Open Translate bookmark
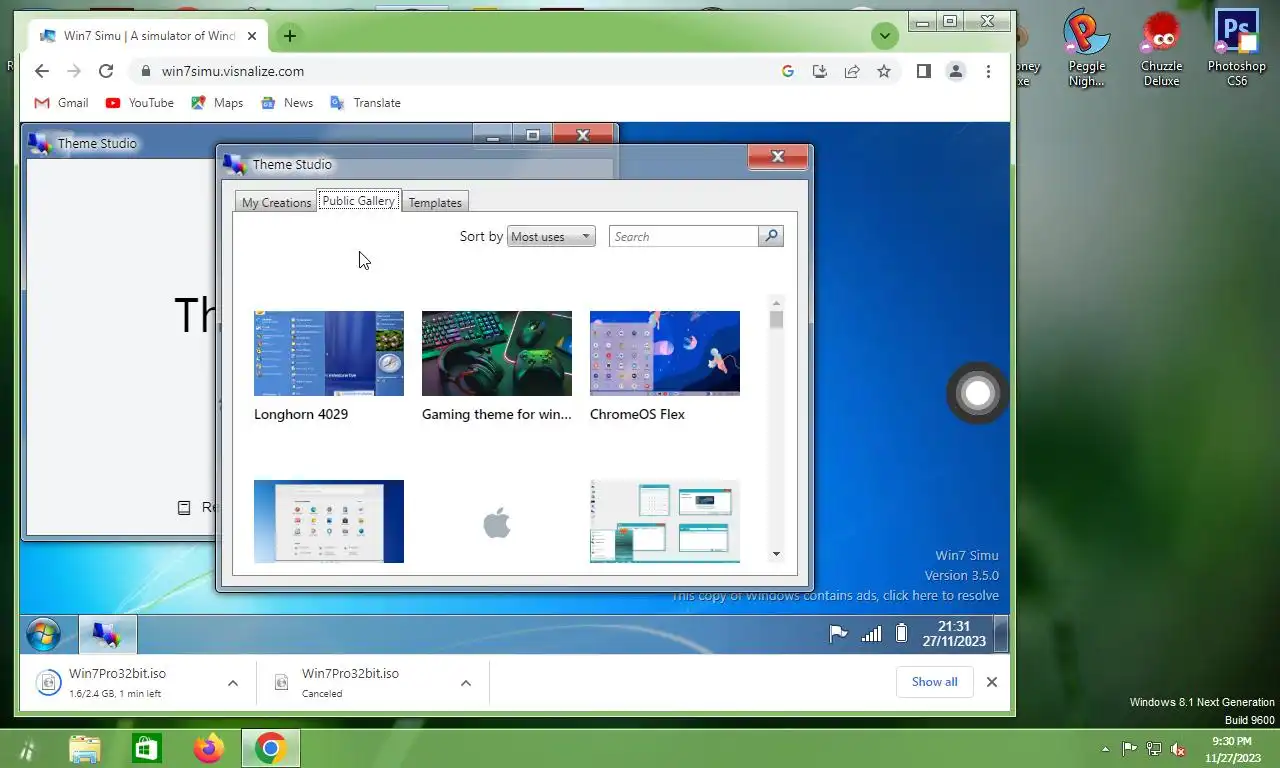Image resolution: width=1280 pixels, height=768 pixels. [365, 103]
